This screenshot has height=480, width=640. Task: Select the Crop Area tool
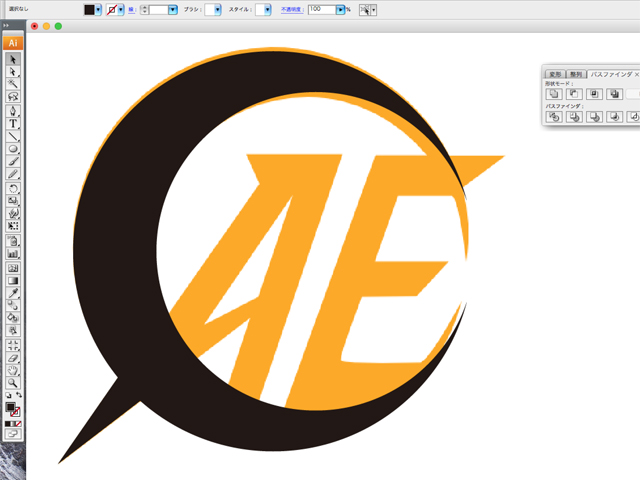[x=13, y=345]
